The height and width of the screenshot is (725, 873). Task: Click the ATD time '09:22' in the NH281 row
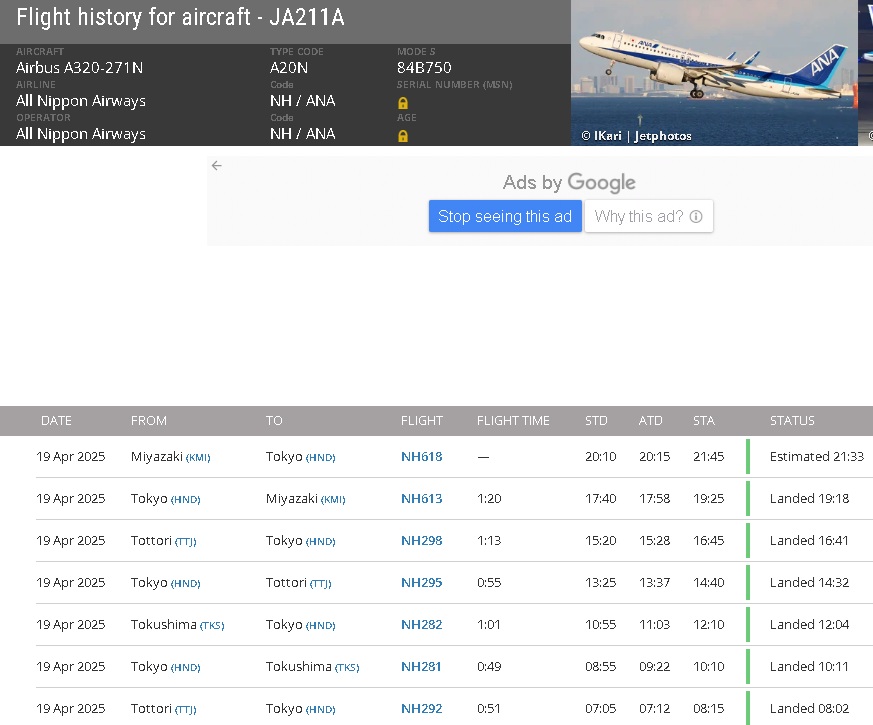pyautogui.click(x=655, y=667)
